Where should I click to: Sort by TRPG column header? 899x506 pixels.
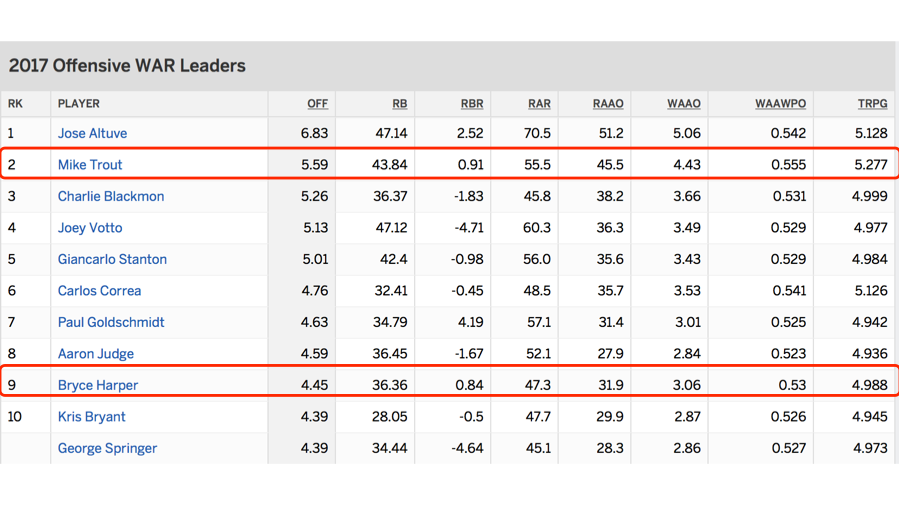tap(872, 103)
